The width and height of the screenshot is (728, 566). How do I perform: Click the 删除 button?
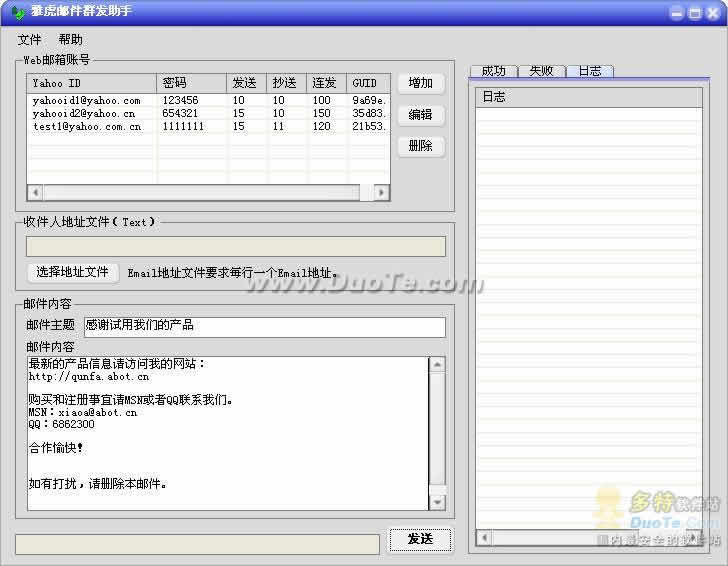(x=421, y=146)
